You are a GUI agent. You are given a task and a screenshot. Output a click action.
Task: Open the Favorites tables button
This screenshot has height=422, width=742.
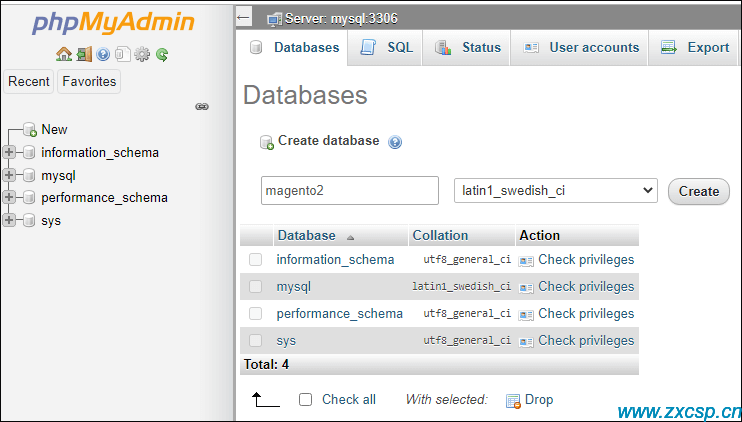tap(89, 81)
